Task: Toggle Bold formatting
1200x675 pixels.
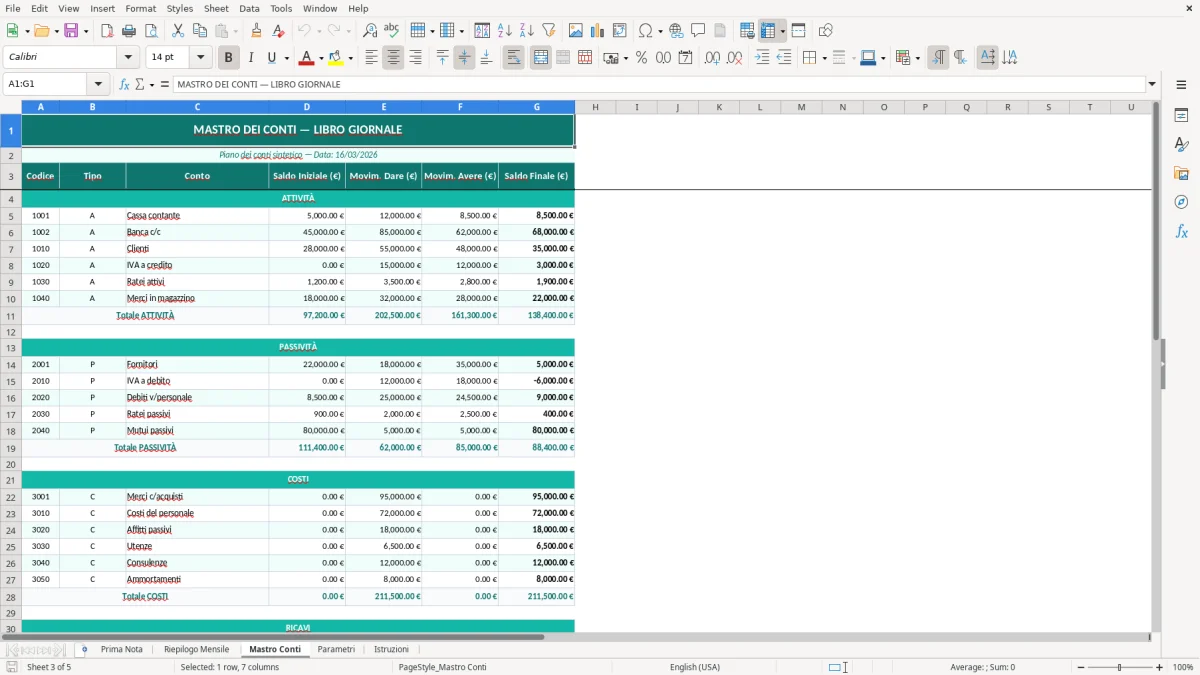Action: pos(228,58)
